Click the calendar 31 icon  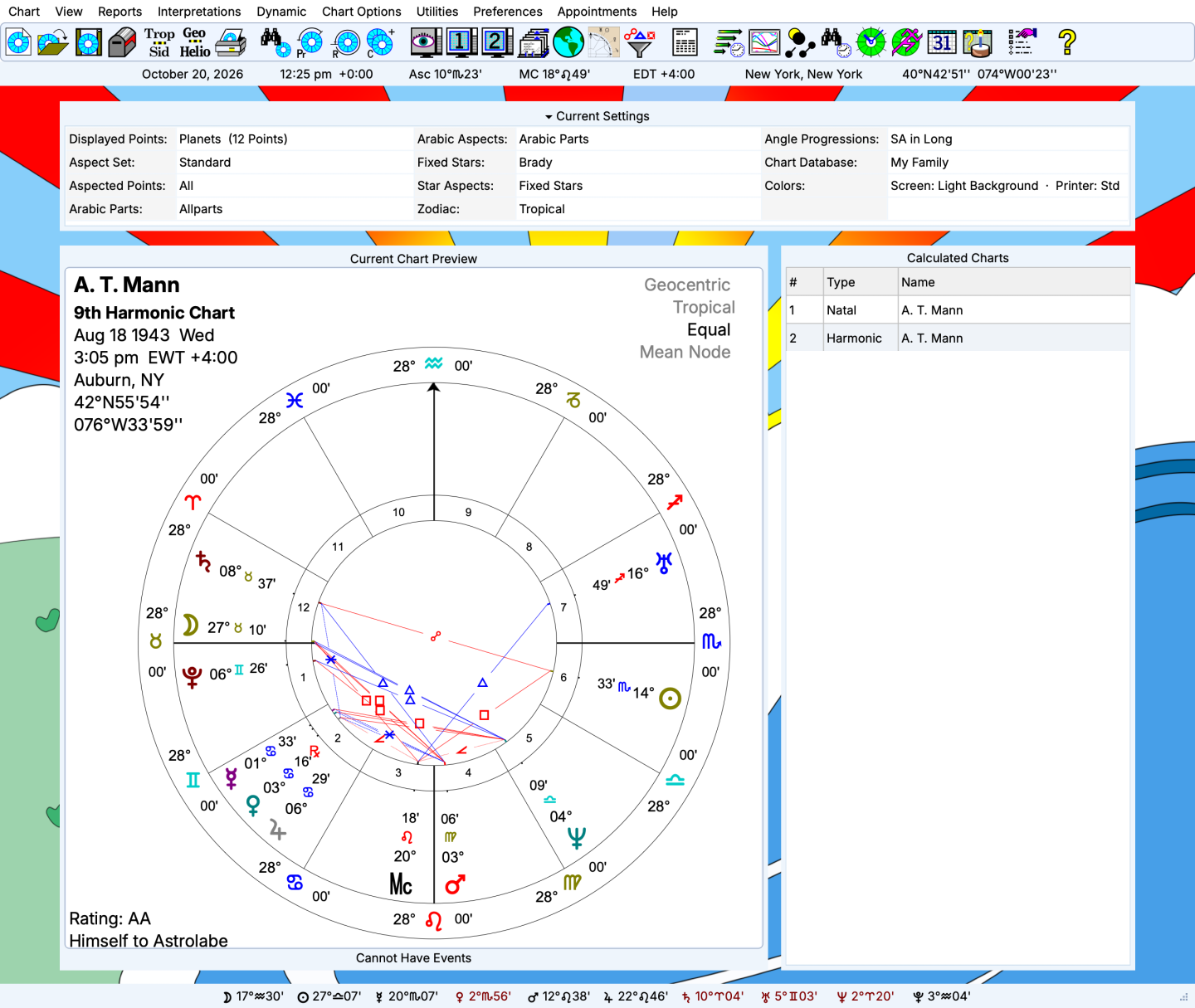point(942,42)
